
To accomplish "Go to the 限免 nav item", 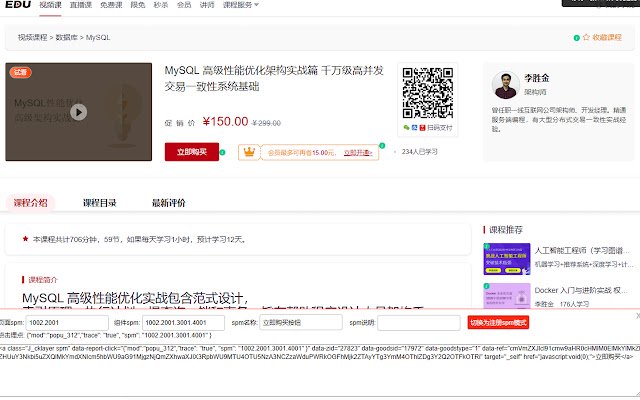I will (x=138, y=5).
